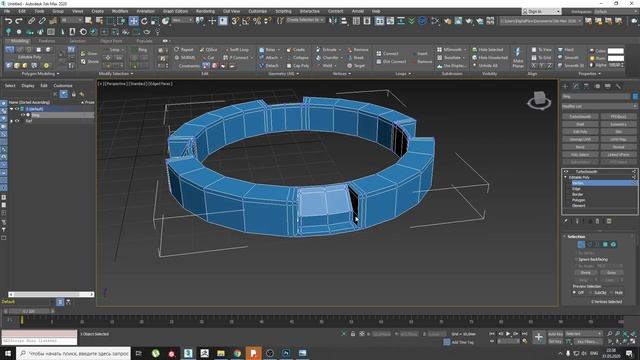Image resolution: width=640 pixels, height=360 pixels.
Task: Open the Modifiers menu
Action: 120,11
